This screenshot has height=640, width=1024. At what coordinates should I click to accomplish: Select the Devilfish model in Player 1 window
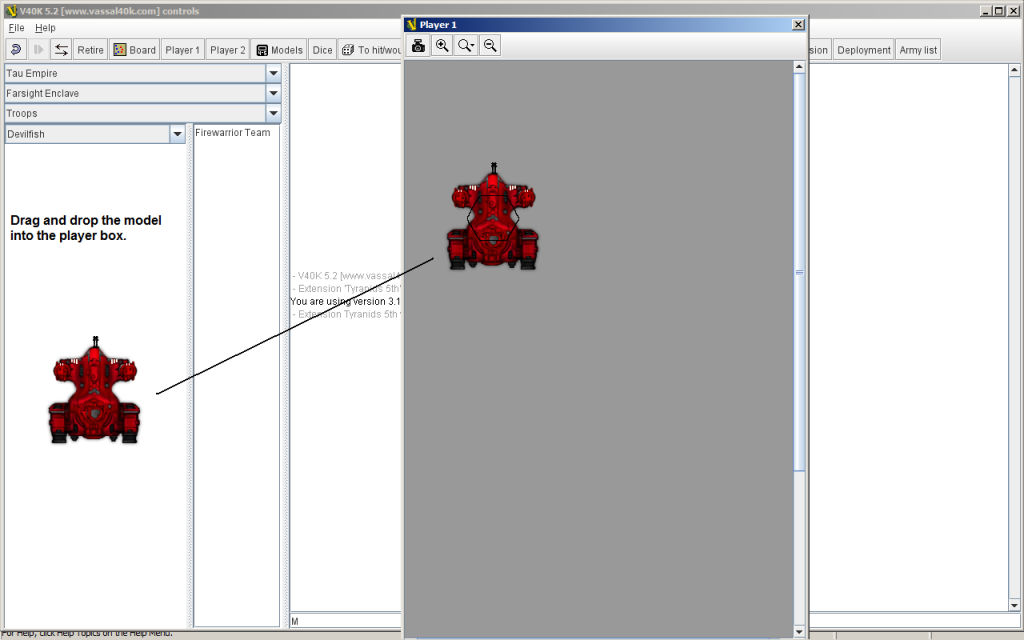pos(493,217)
